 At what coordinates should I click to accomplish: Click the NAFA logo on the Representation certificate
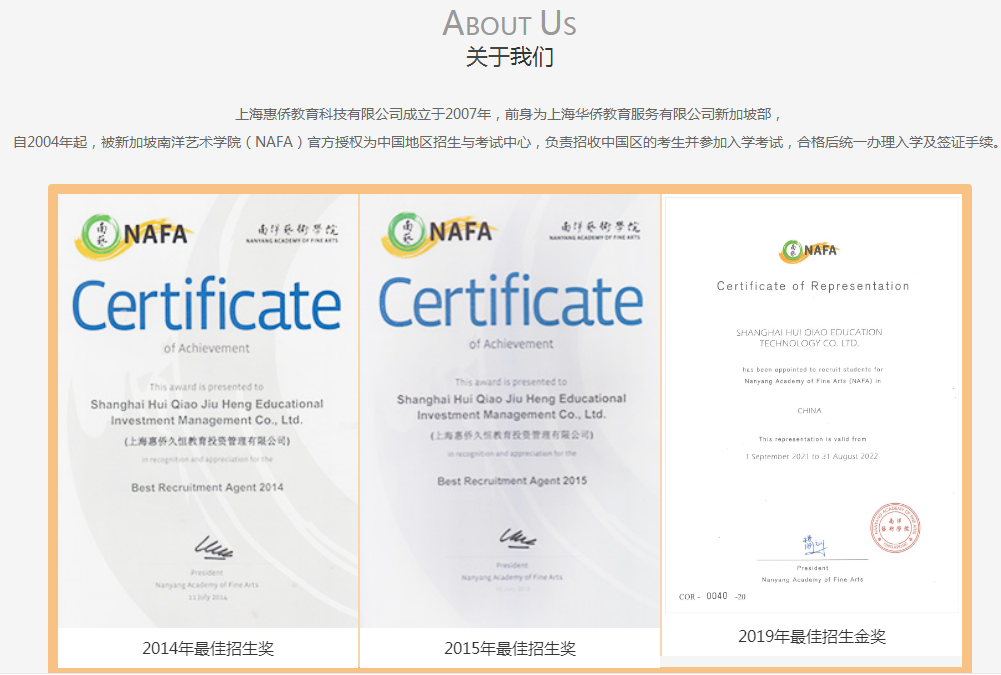(808, 250)
